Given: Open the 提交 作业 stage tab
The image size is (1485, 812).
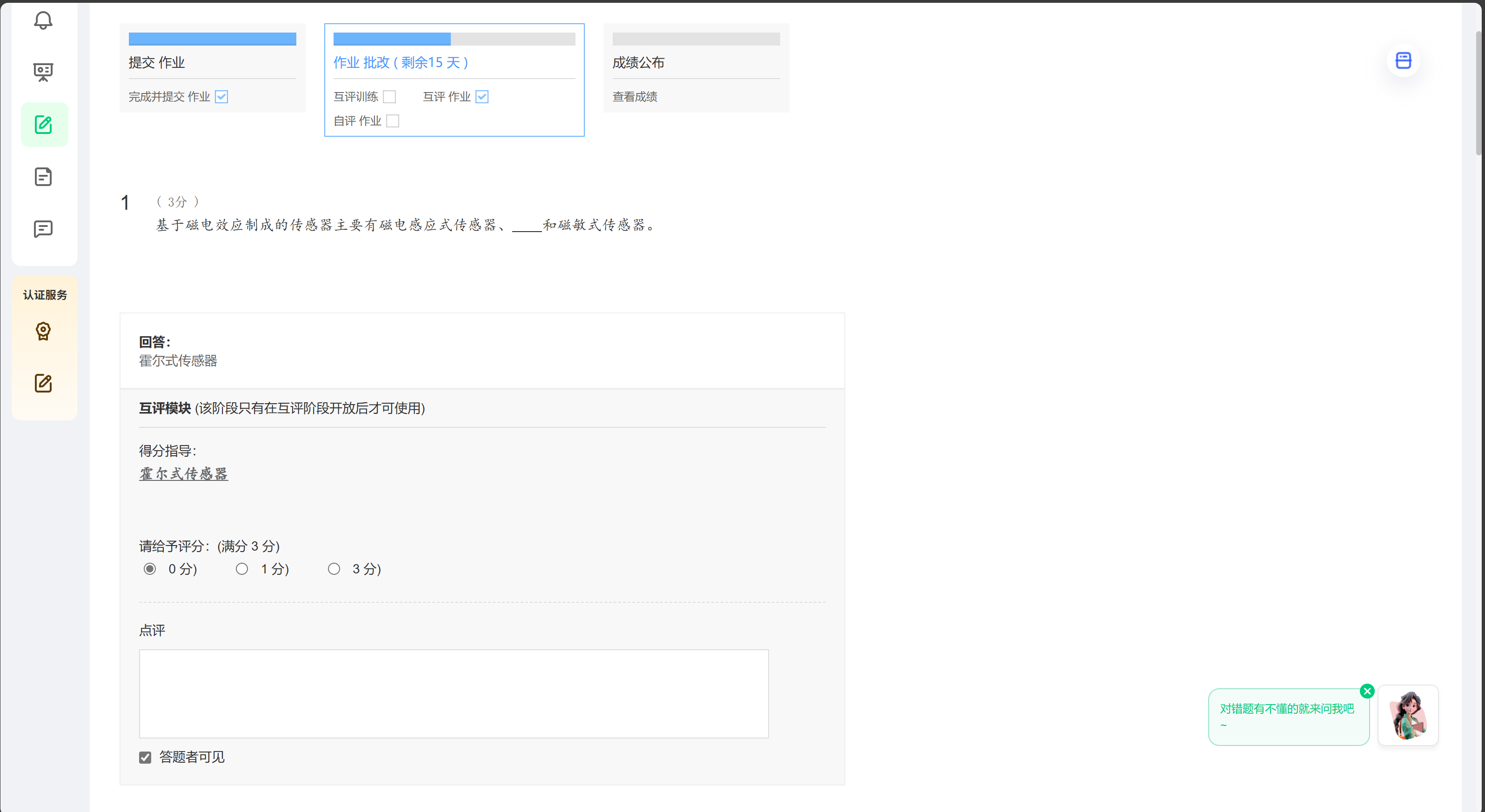Looking at the screenshot, I should [157, 62].
